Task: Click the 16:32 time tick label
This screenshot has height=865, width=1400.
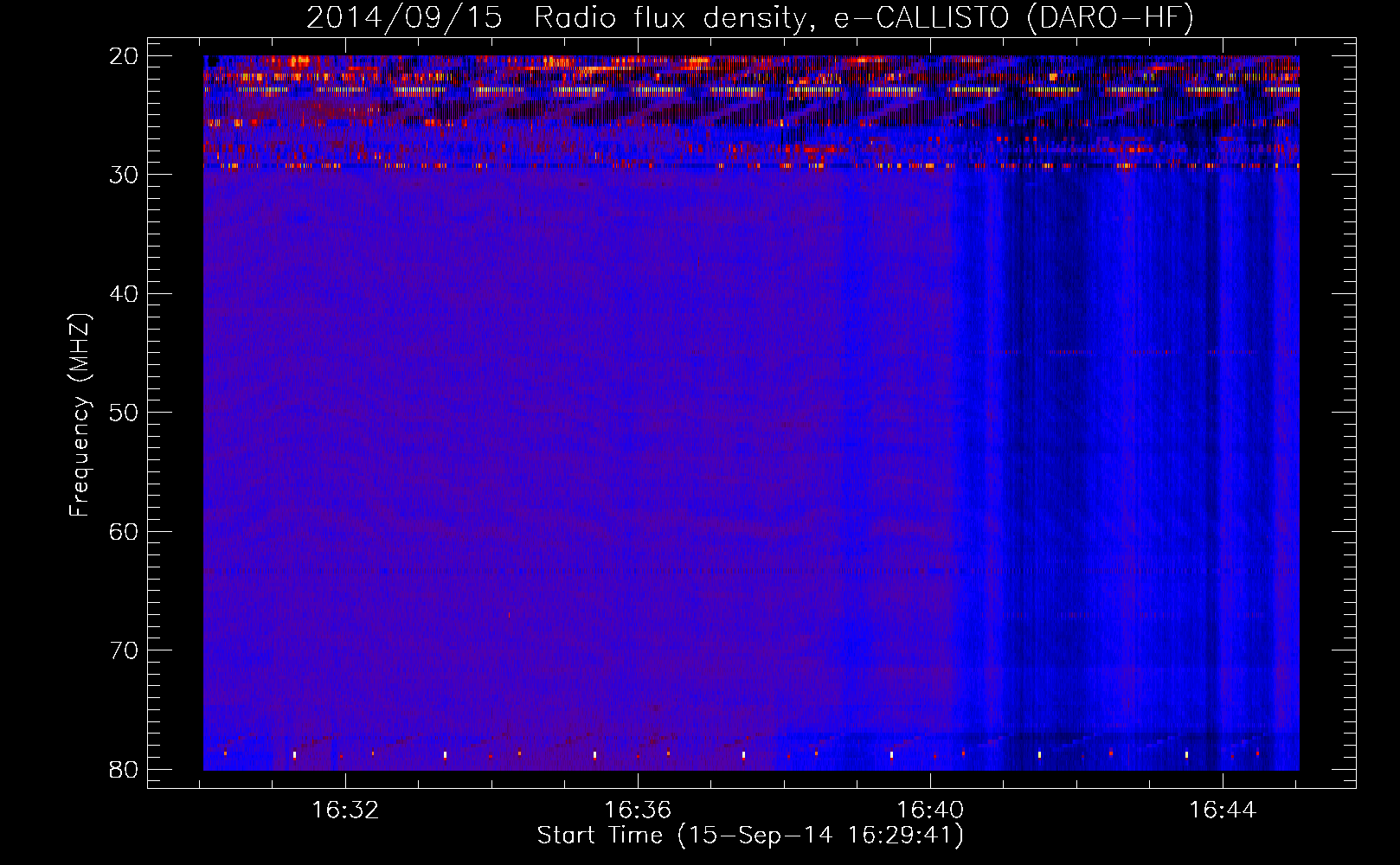Action: point(345,811)
